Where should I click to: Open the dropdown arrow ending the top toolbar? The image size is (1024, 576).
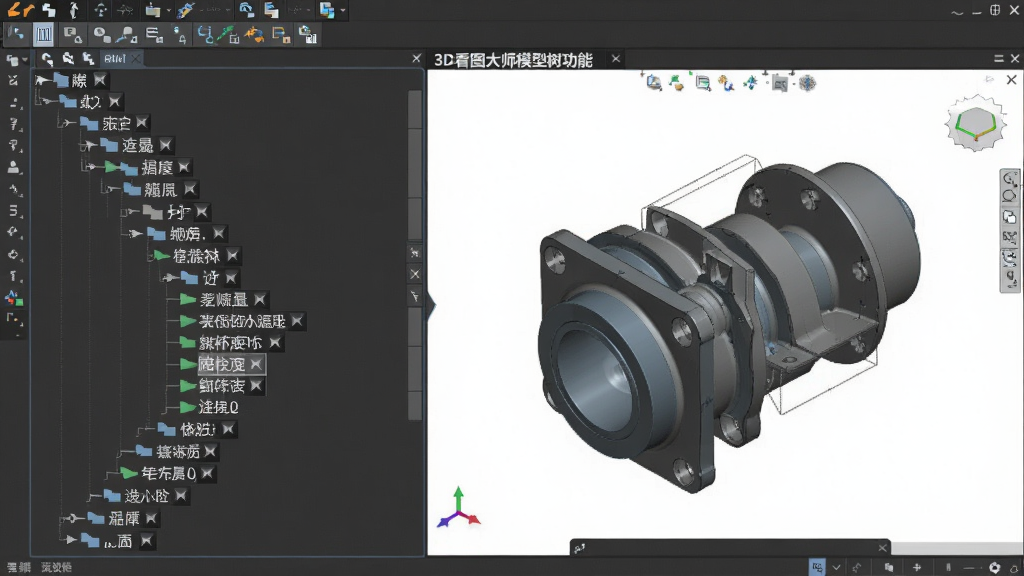click(343, 10)
